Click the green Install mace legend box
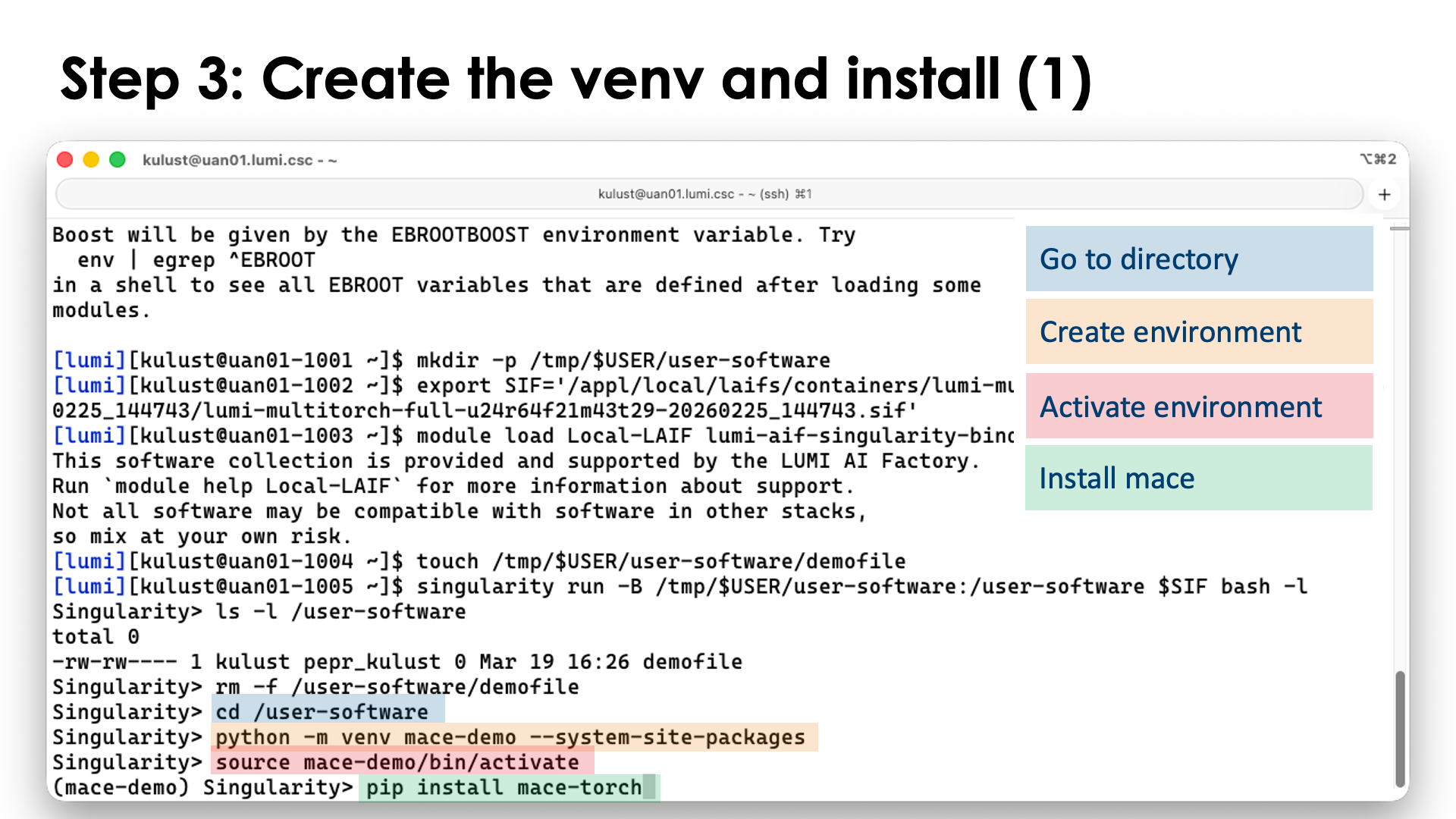 point(1198,478)
